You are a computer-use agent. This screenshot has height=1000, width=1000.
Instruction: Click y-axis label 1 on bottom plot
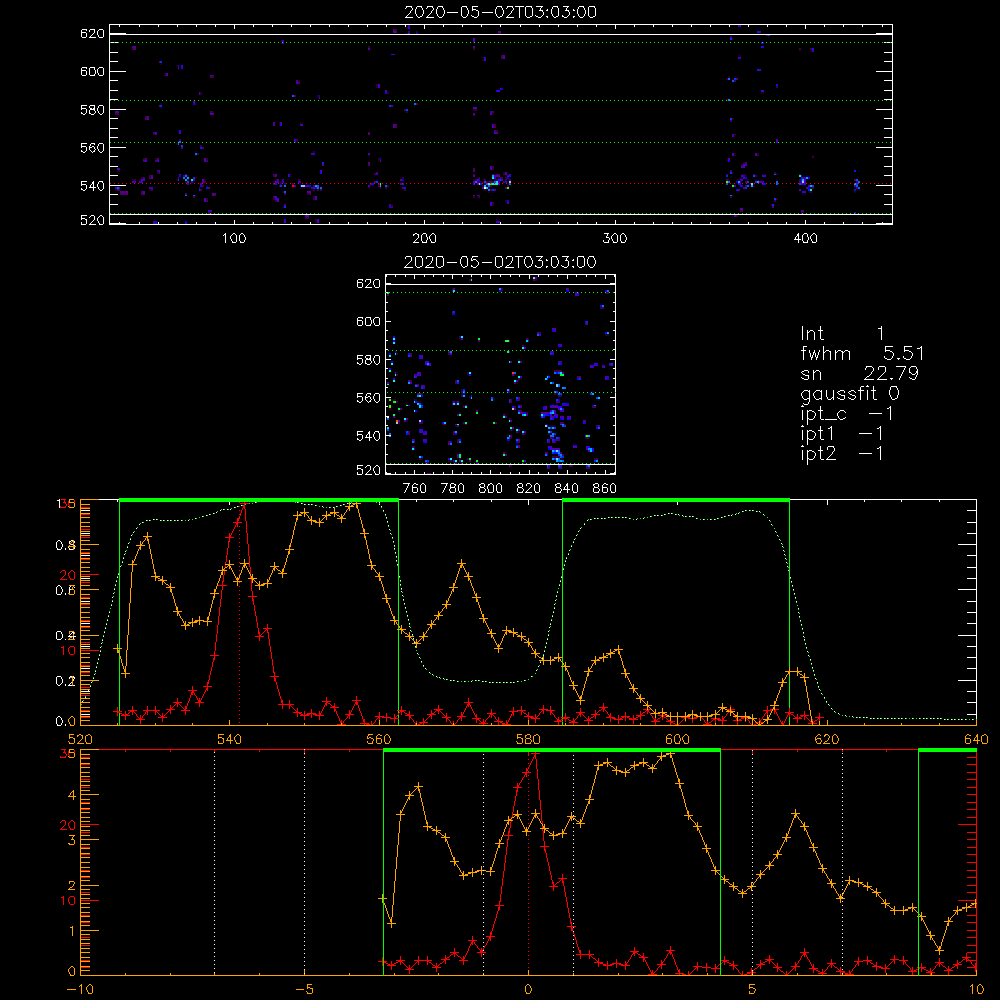[x=71, y=930]
